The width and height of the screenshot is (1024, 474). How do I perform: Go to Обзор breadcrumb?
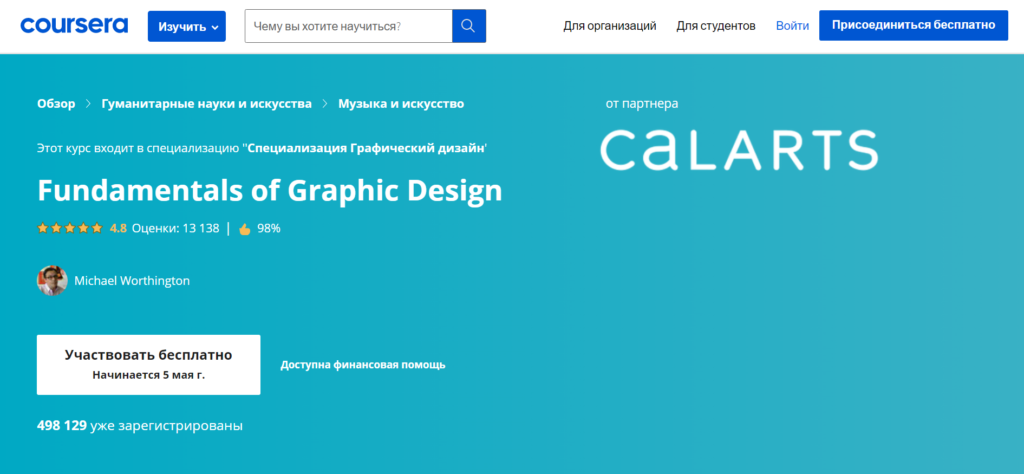[56, 104]
